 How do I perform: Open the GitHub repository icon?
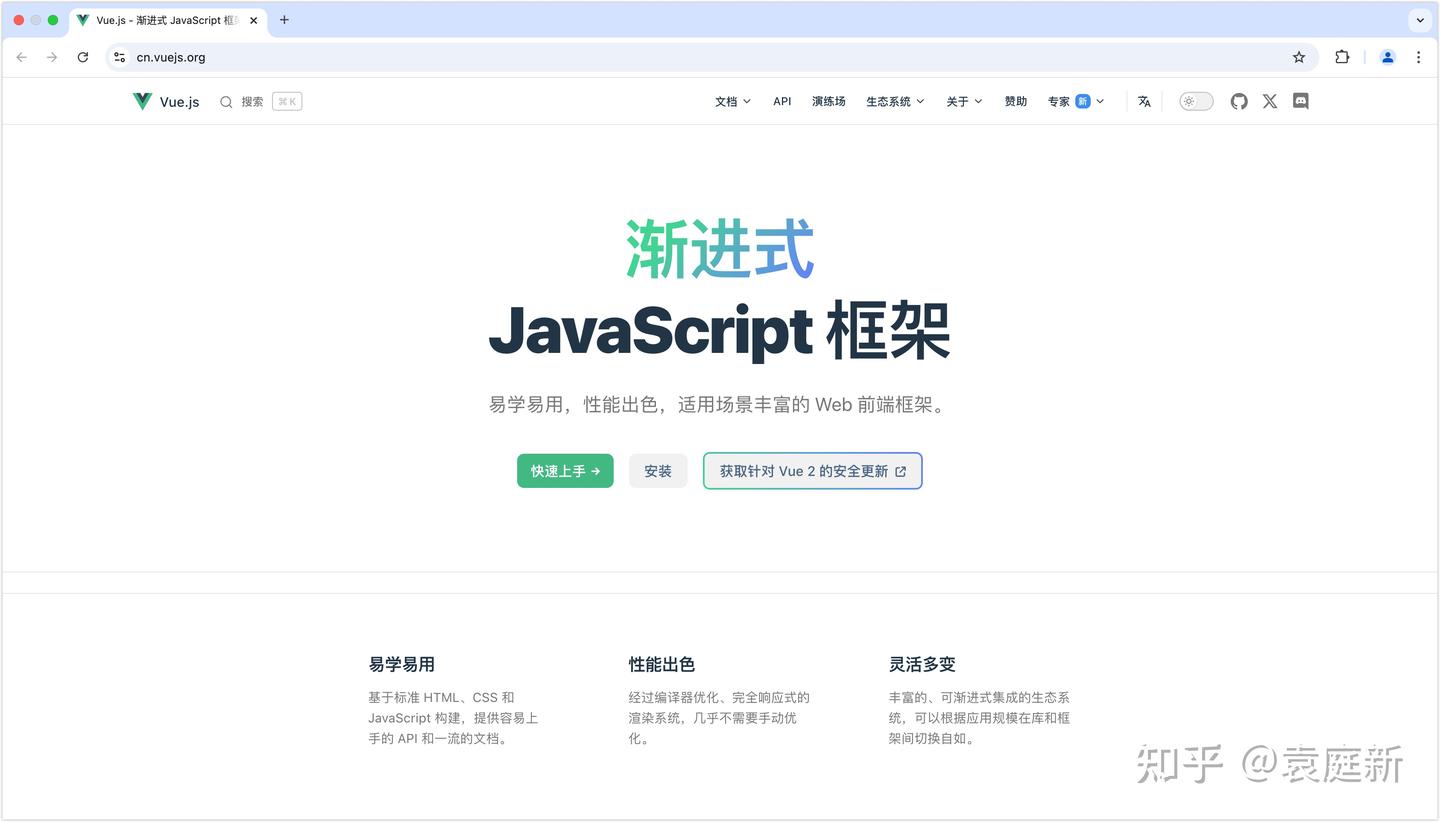[x=1239, y=101]
